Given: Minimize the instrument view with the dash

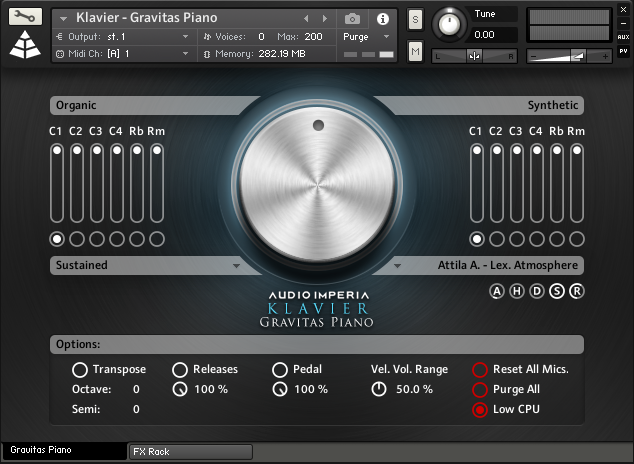Looking at the screenshot, I should (x=623, y=24).
